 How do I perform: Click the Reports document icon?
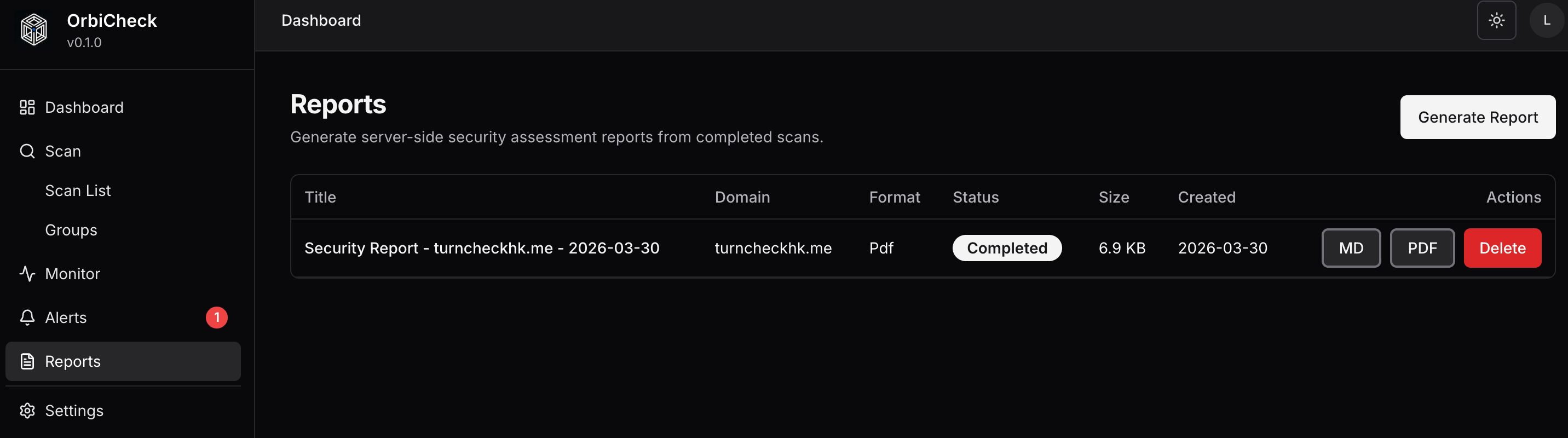point(27,361)
